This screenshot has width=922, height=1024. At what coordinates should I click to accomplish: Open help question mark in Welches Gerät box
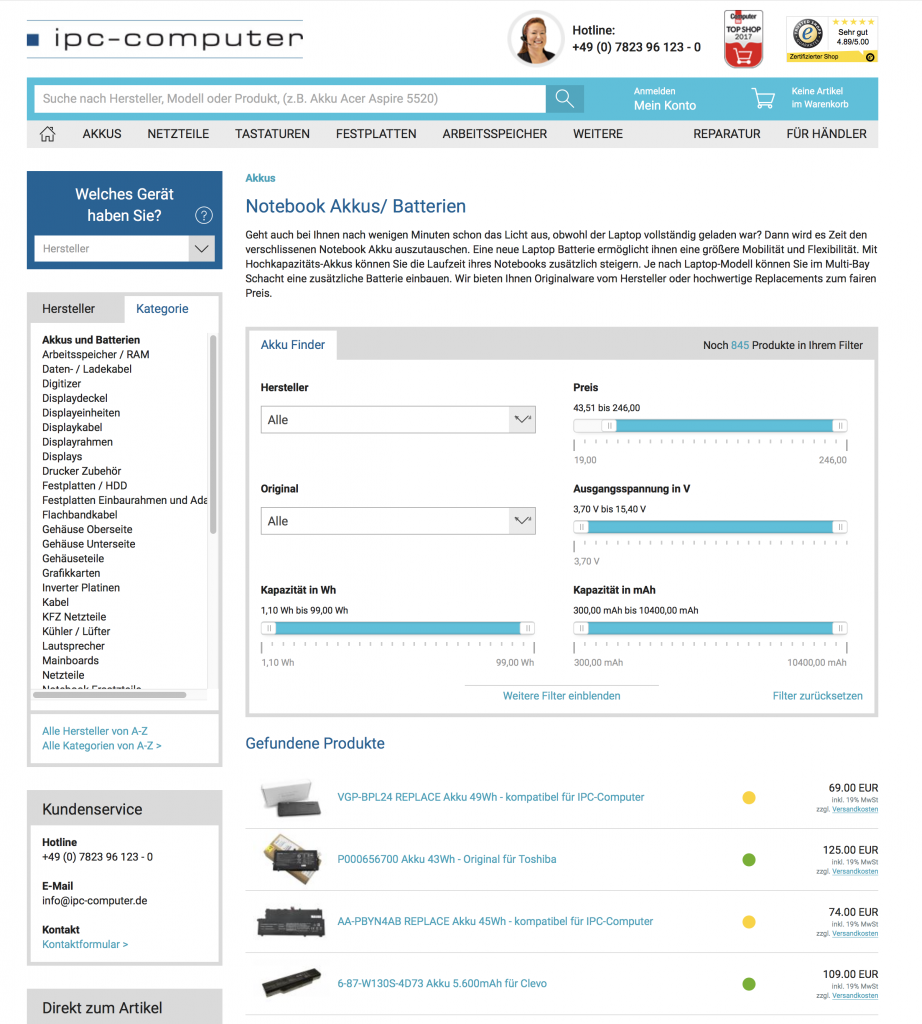click(204, 216)
